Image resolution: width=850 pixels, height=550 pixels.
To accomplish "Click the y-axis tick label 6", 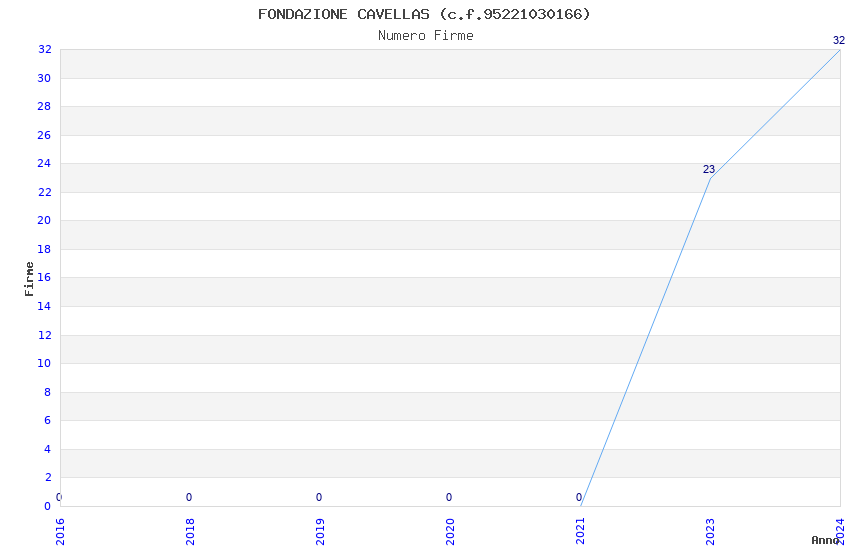I will [48, 420].
